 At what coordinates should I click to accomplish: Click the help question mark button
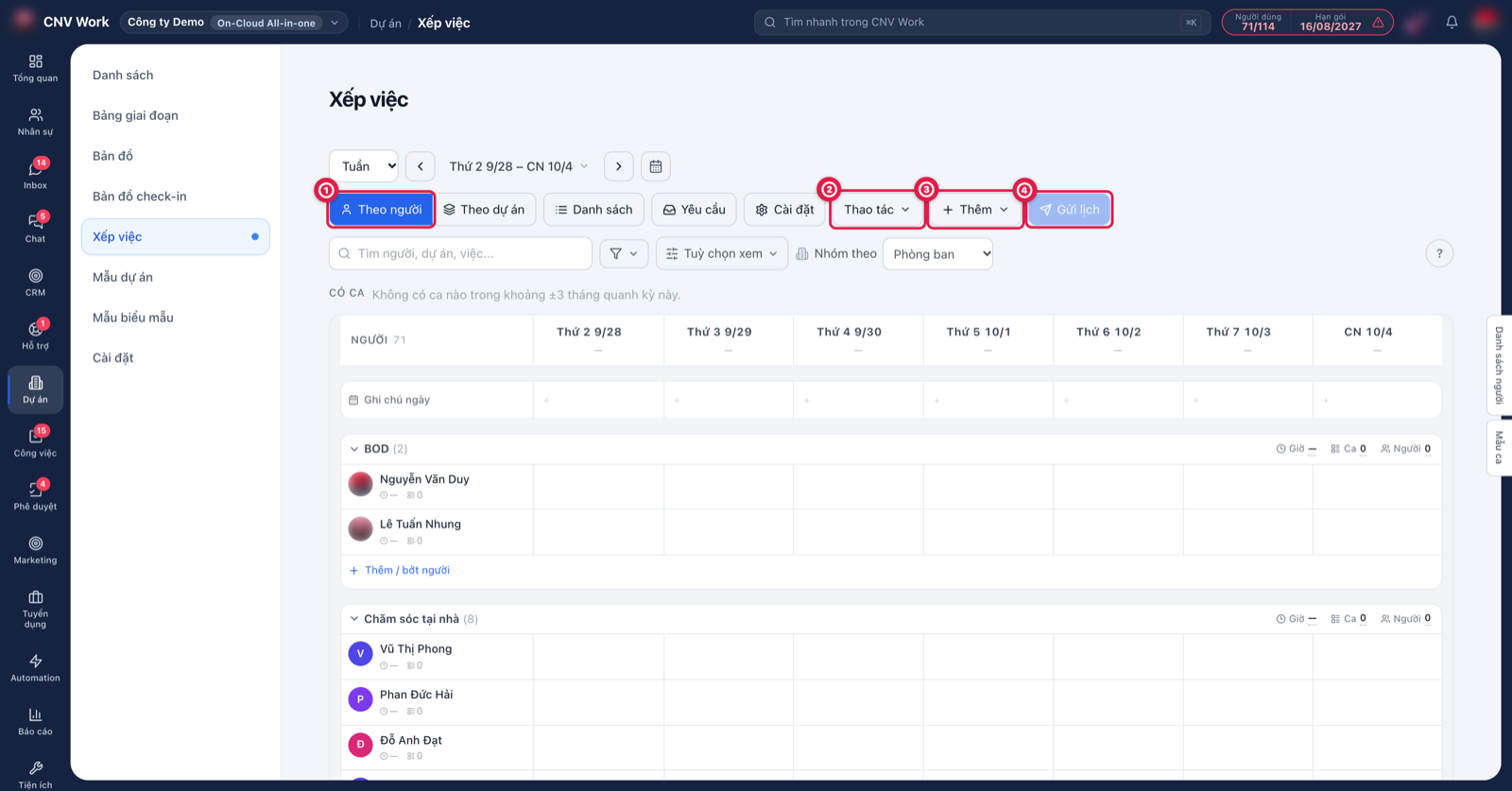(1439, 253)
